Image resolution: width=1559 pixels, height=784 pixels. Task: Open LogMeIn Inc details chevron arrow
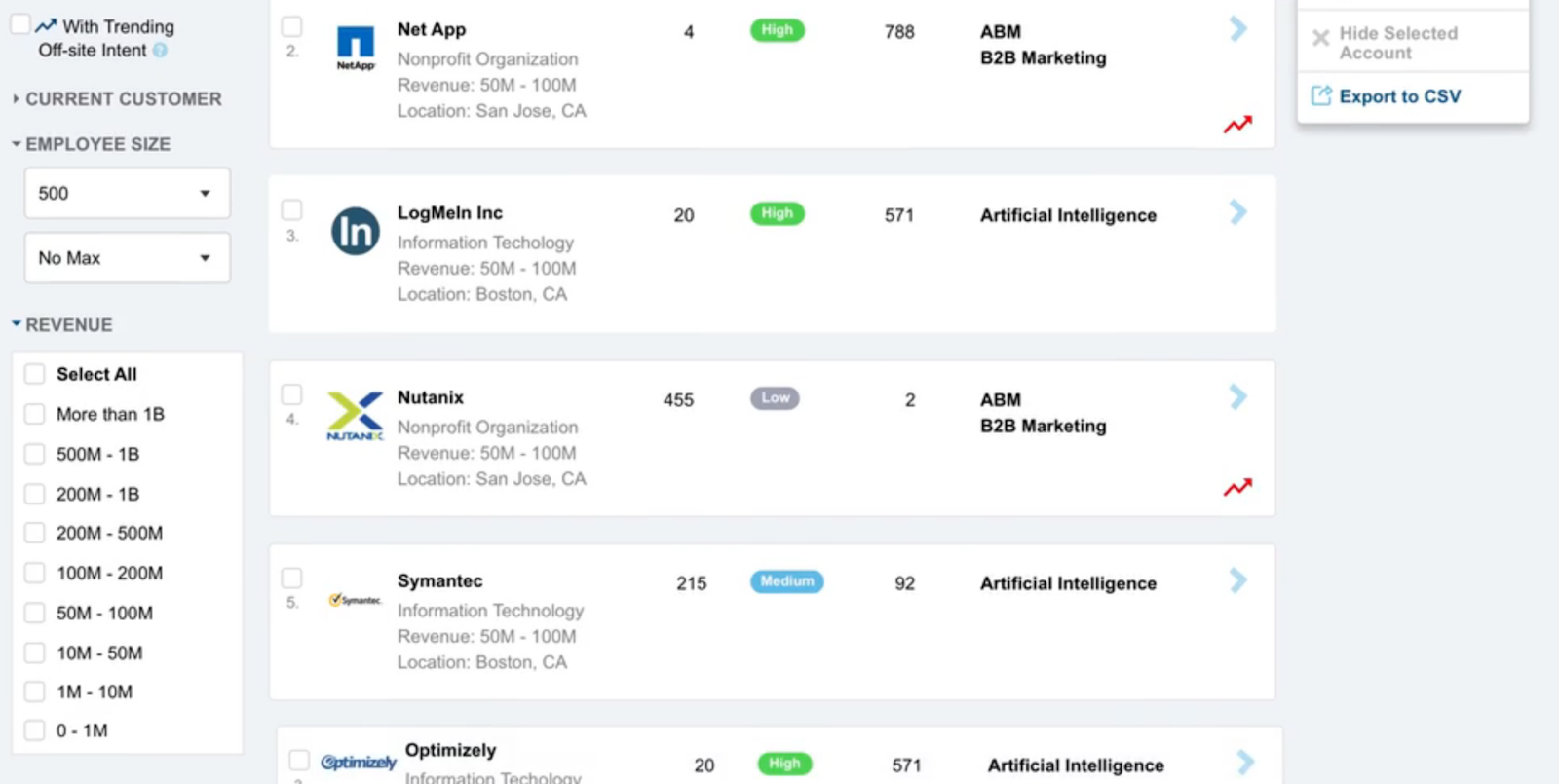(x=1237, y=212)
